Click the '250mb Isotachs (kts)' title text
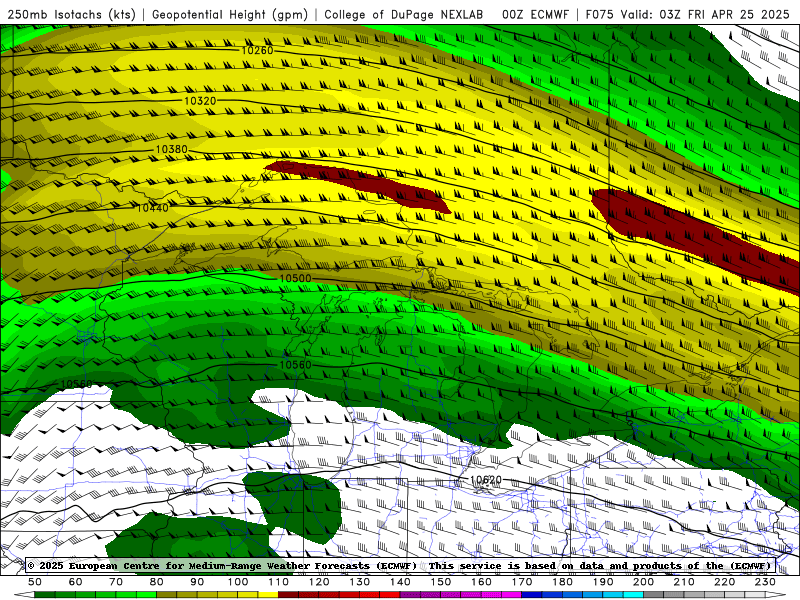Screen dimensions: 800x600 coord(72,15)
